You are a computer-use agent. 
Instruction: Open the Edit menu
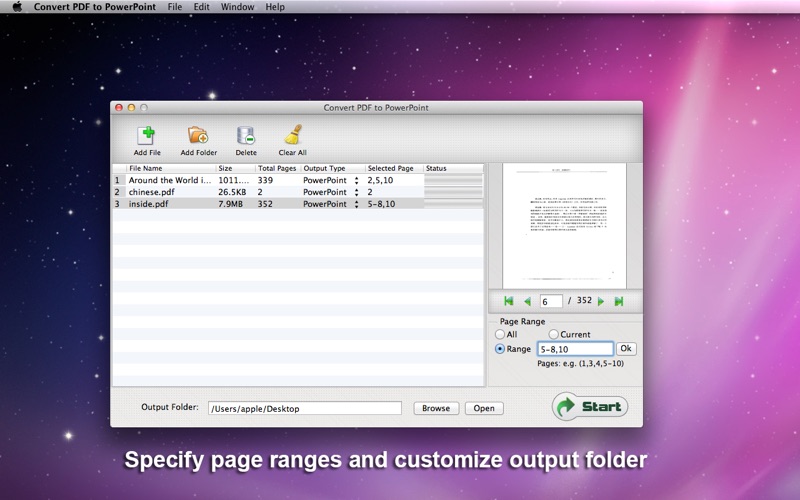(201, 7)
